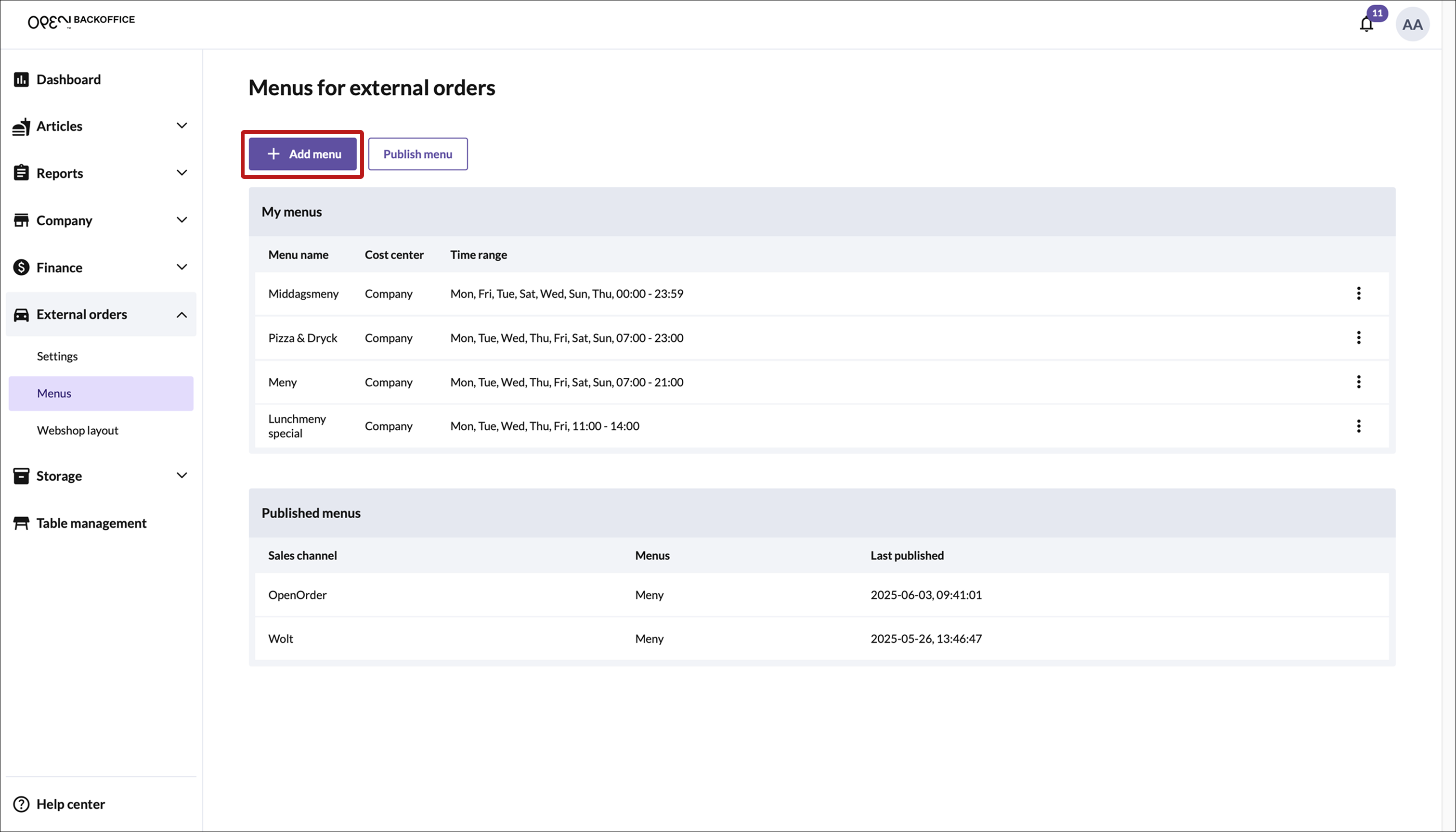The height and width of the screenshot is (832, 1456).
Task: Click the Menu name column header
Action: (299, 255)
